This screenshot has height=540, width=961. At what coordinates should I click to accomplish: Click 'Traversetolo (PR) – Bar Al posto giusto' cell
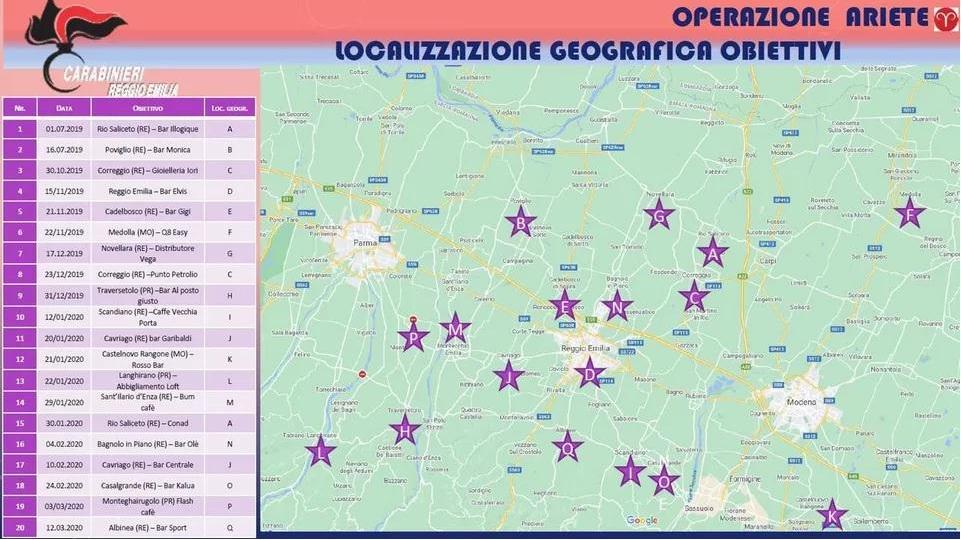click(x=148, y=295)
